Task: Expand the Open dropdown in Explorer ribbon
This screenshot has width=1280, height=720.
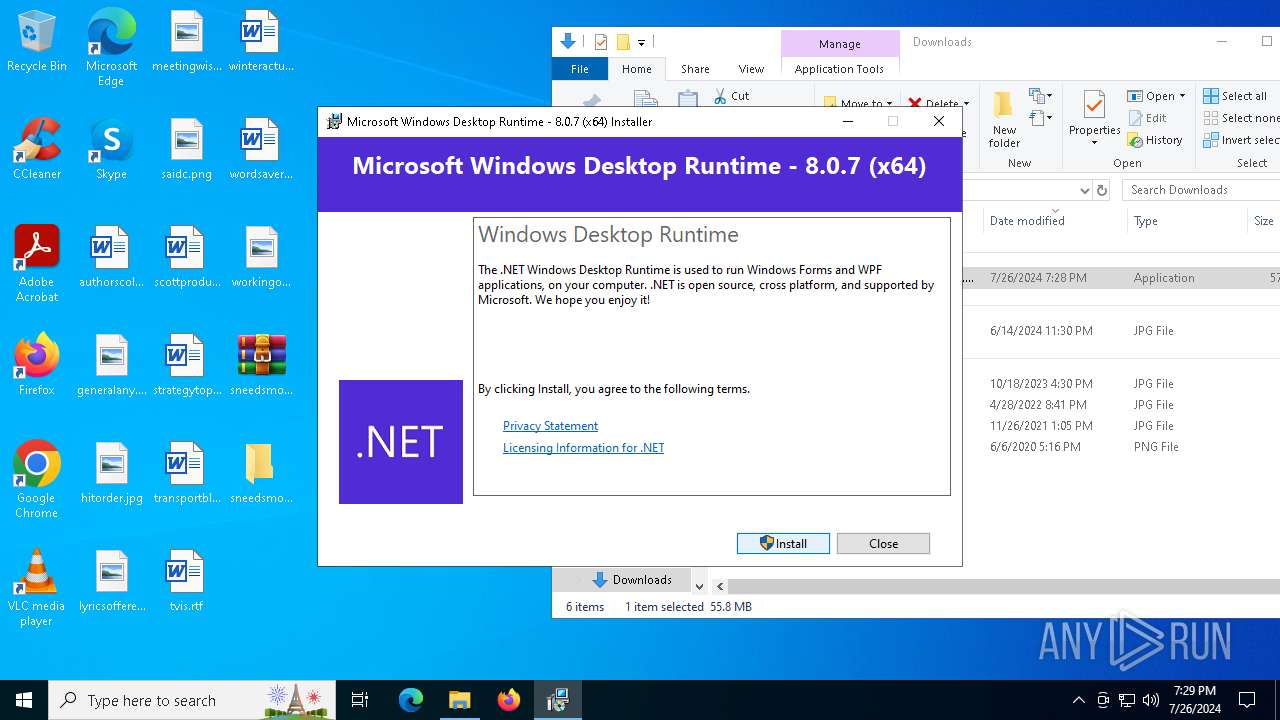Action: [x=1182, y=96]
